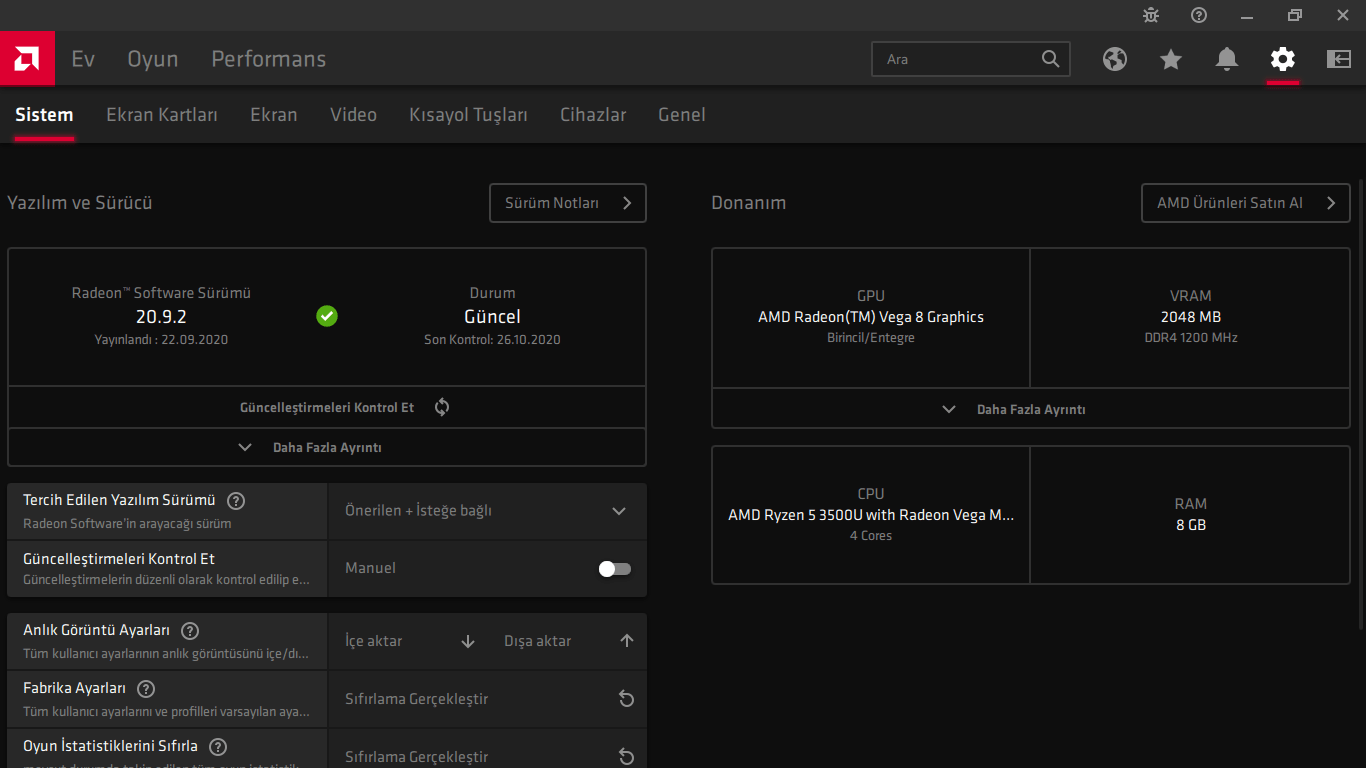
Task: Open Sürüm Notları release notes
Action: [568, 203]
